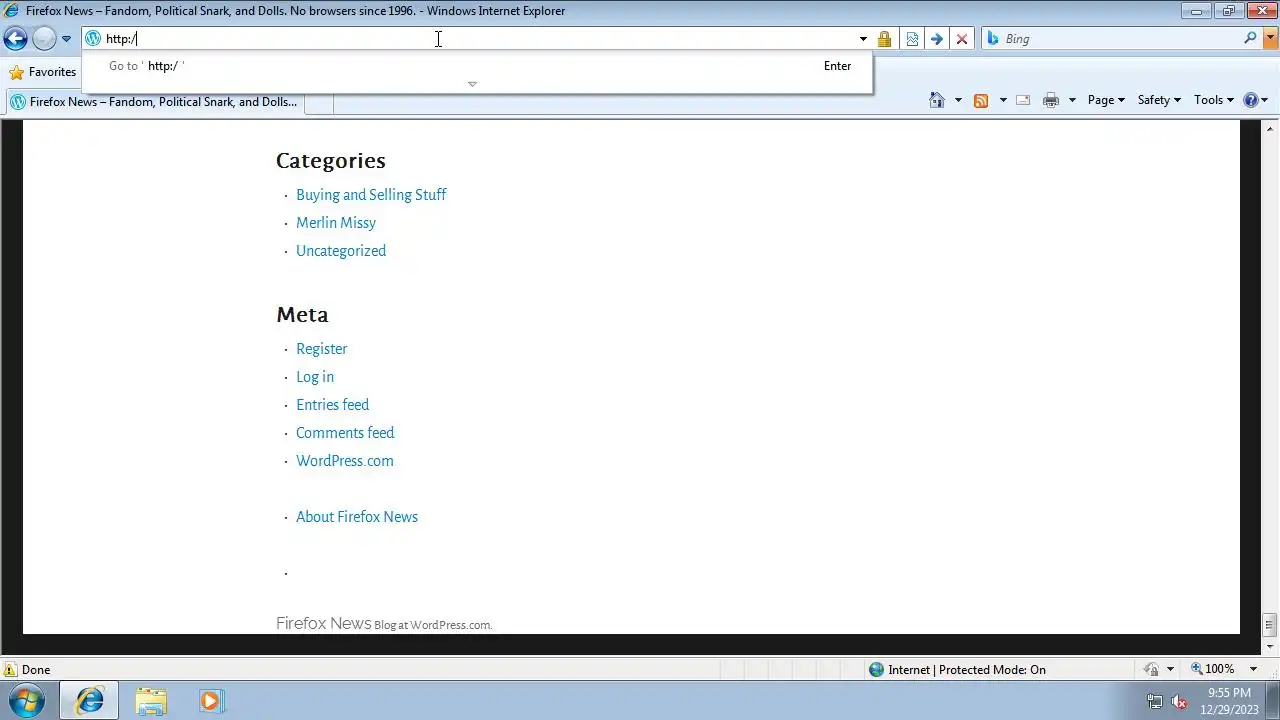Screen dimensions: 1280x720
Task: Open the Merlin Missy category link
Action: tap(336, 223)
